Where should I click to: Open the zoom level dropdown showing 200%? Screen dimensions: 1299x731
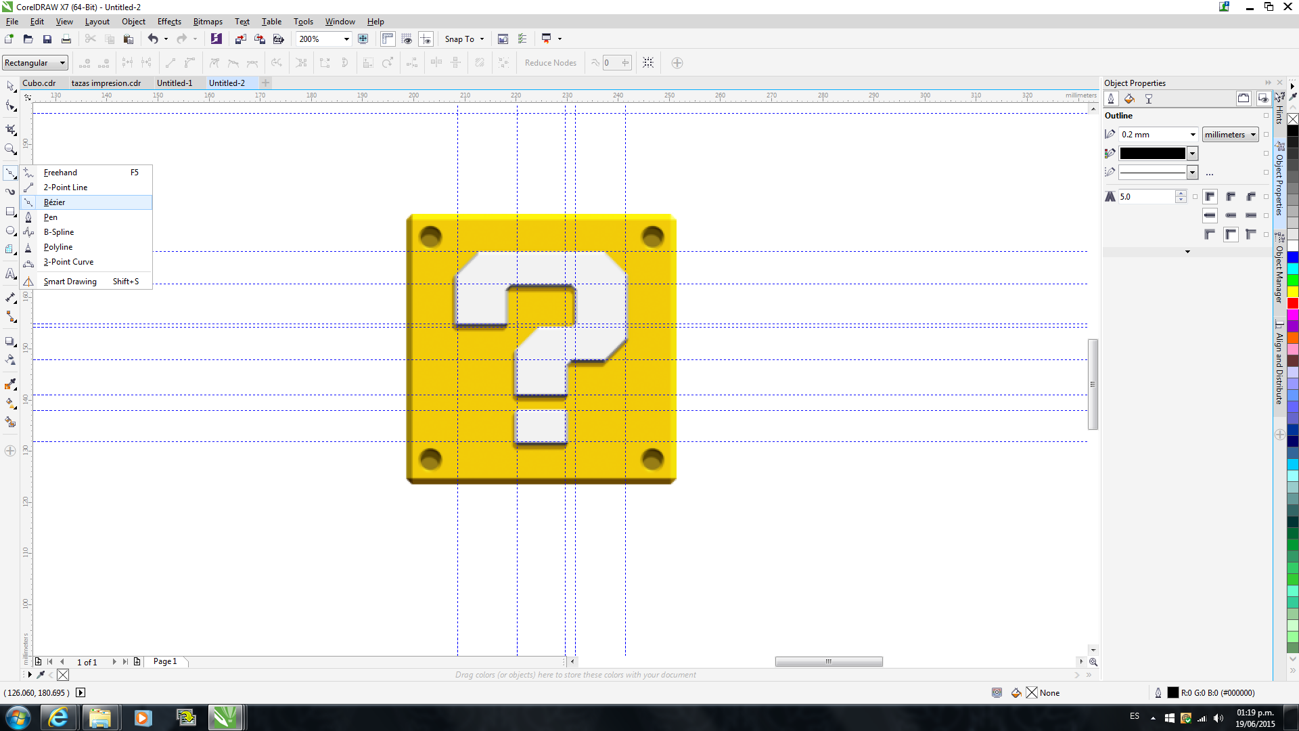coord(345,39)
